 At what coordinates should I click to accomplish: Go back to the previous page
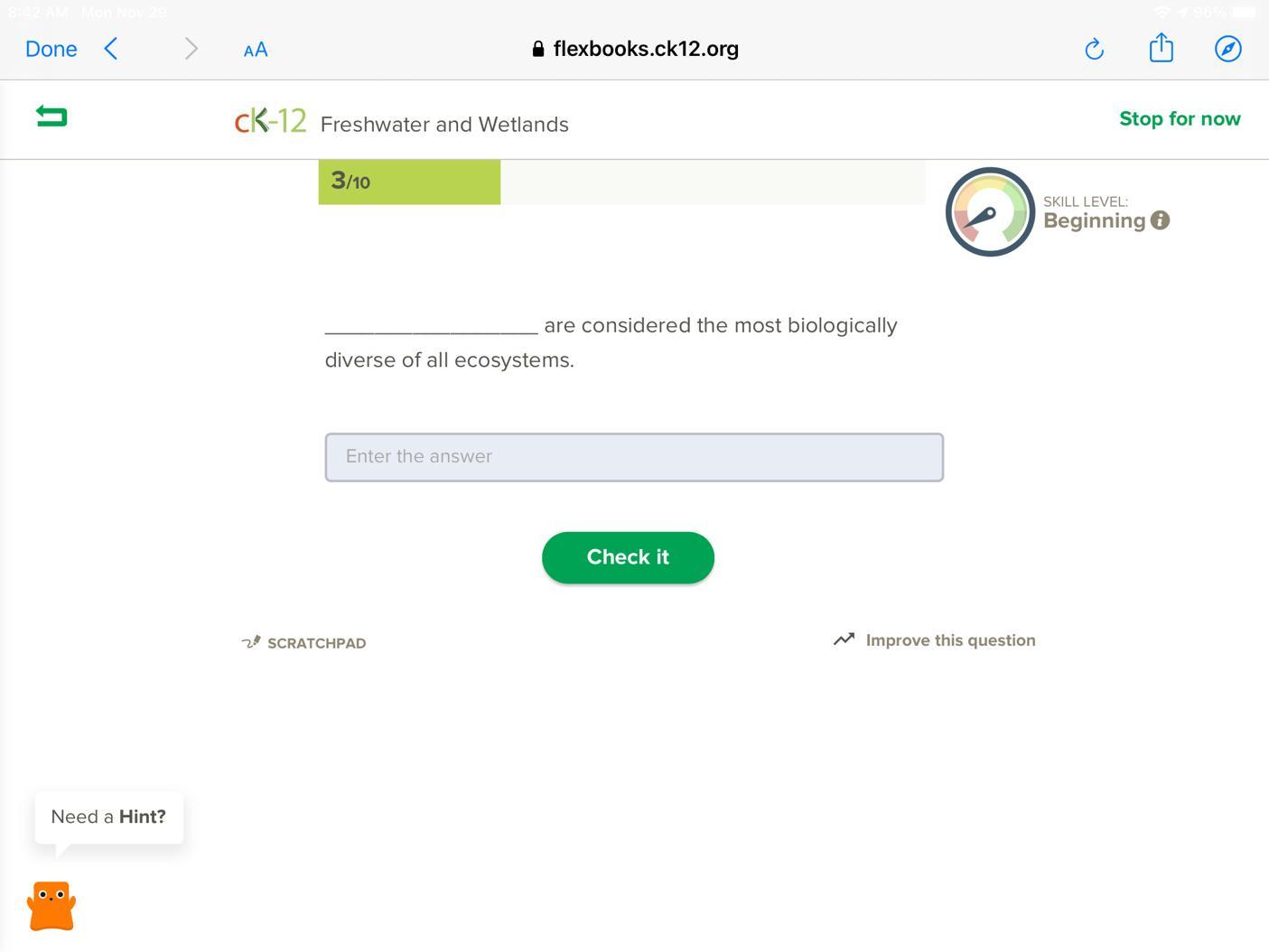111,49
